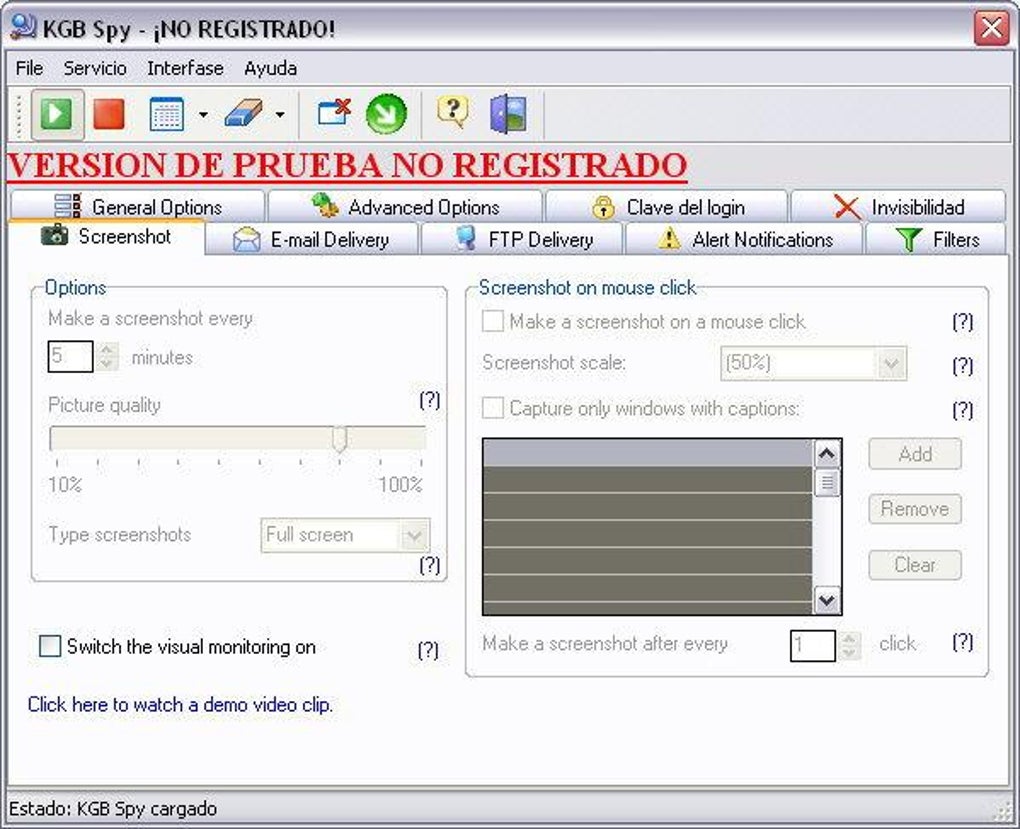1020x829 pixels.
Task: Click the green circle arrow icon
Action: point(386,115)
